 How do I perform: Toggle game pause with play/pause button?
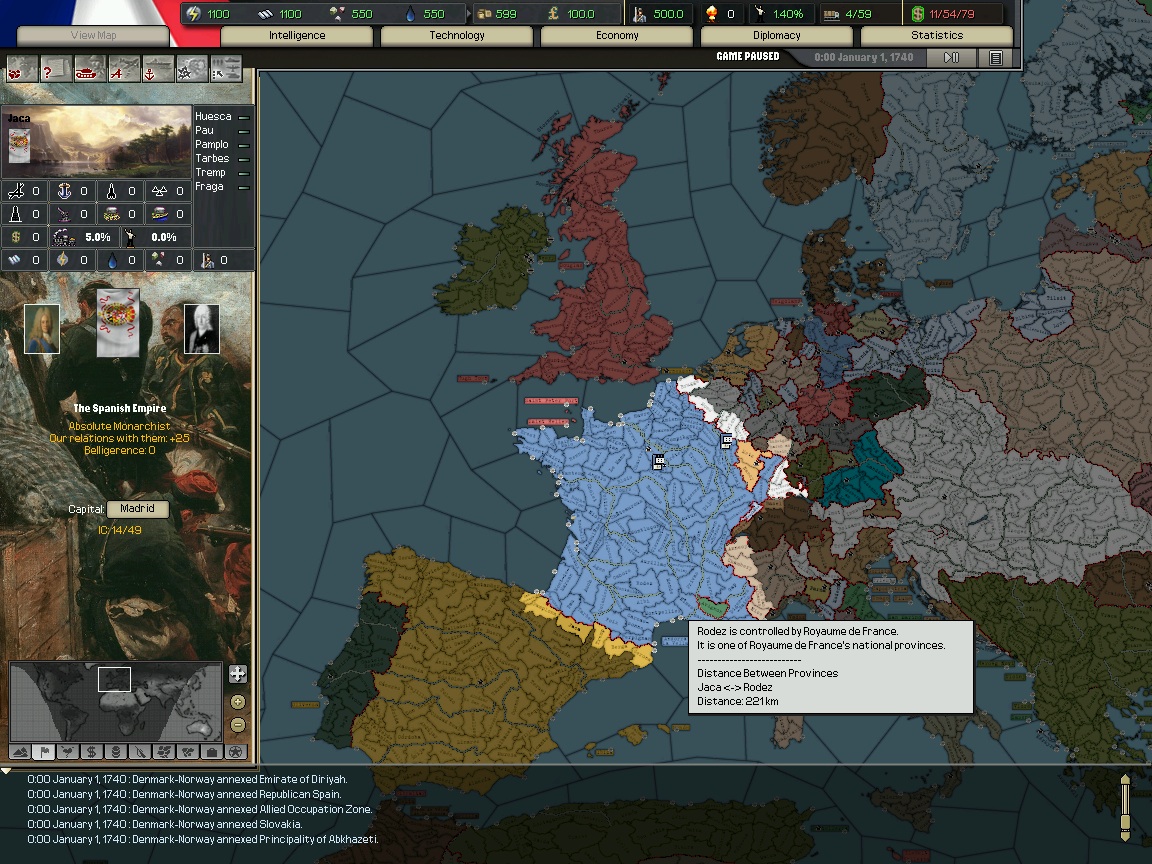951,58
